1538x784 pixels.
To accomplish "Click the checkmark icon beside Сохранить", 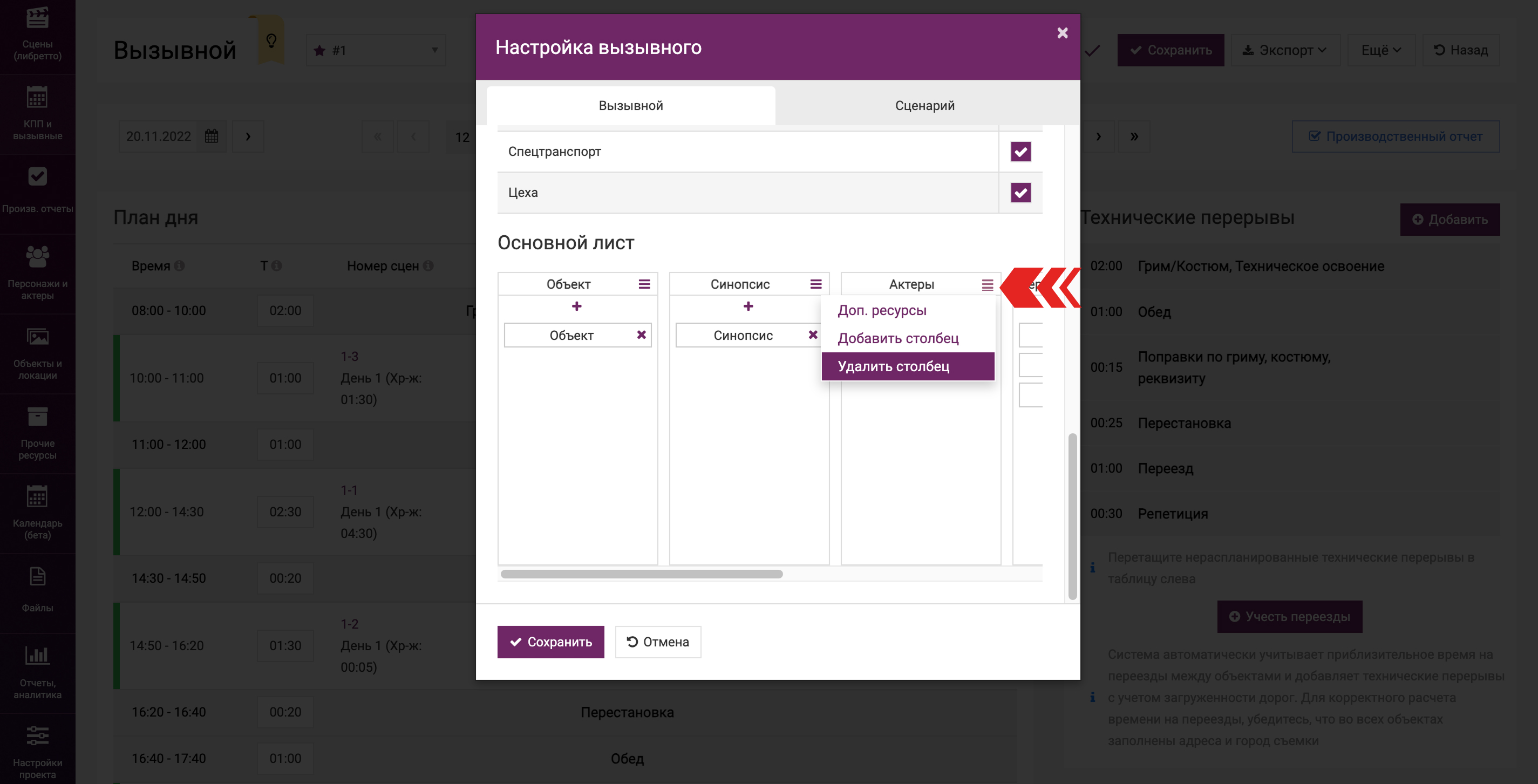I will click(1093, 50).
